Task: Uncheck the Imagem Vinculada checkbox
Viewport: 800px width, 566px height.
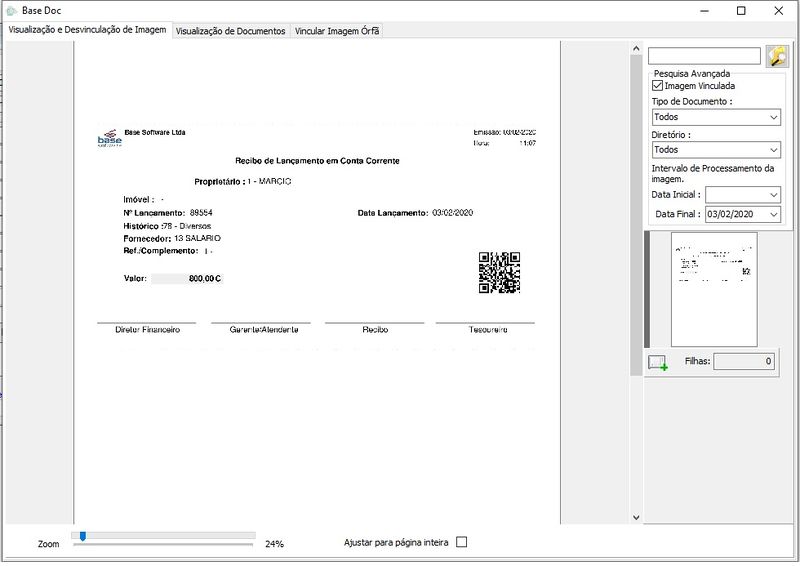Action: click(657, 86)
